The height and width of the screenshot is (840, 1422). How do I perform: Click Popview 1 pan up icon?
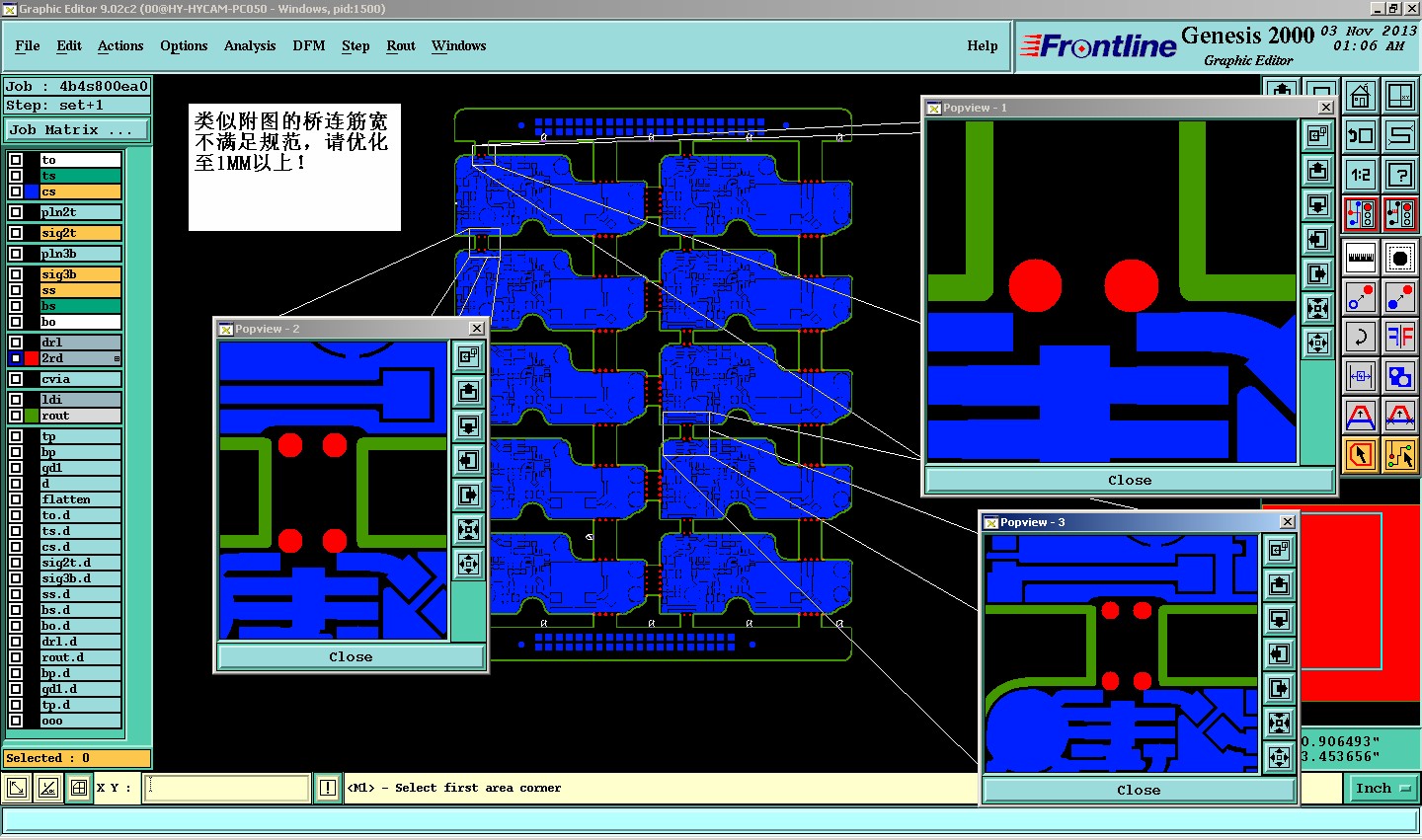click(1317, 170)
